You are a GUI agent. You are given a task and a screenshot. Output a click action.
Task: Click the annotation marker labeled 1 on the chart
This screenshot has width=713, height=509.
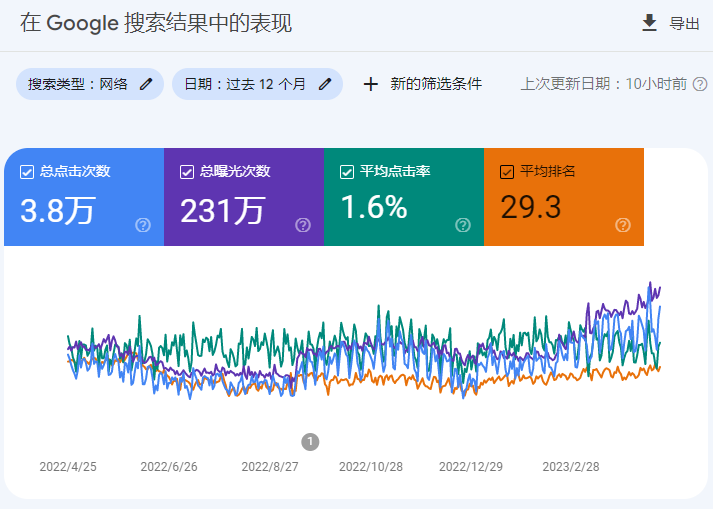coord(310,441)
